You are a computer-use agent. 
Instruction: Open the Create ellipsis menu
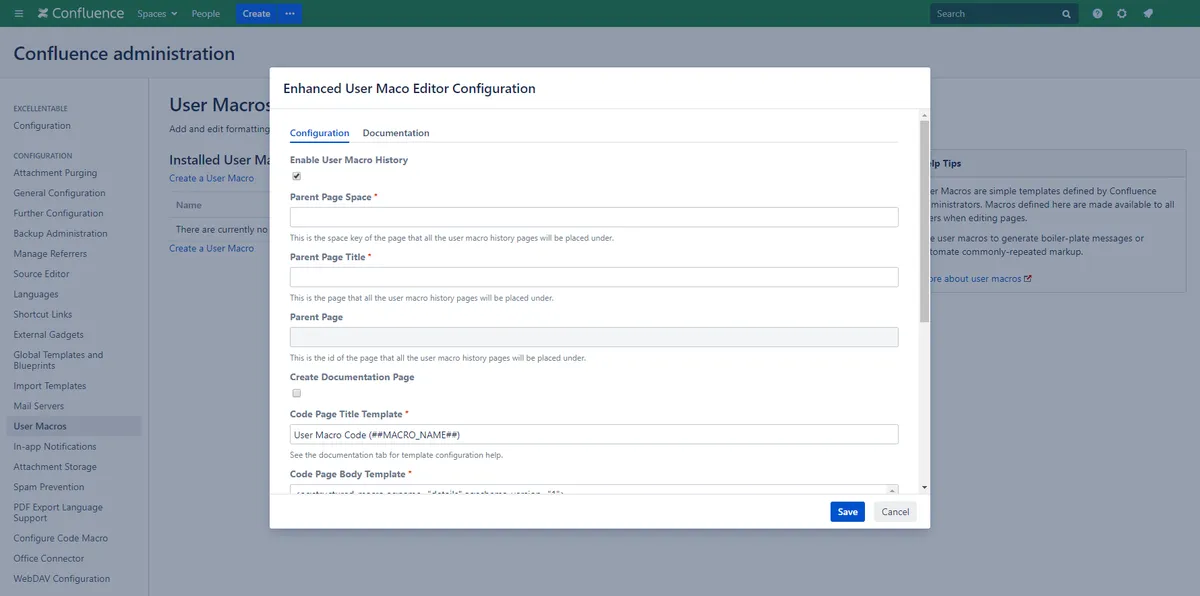pyautogui.click(x=290, y=14)
